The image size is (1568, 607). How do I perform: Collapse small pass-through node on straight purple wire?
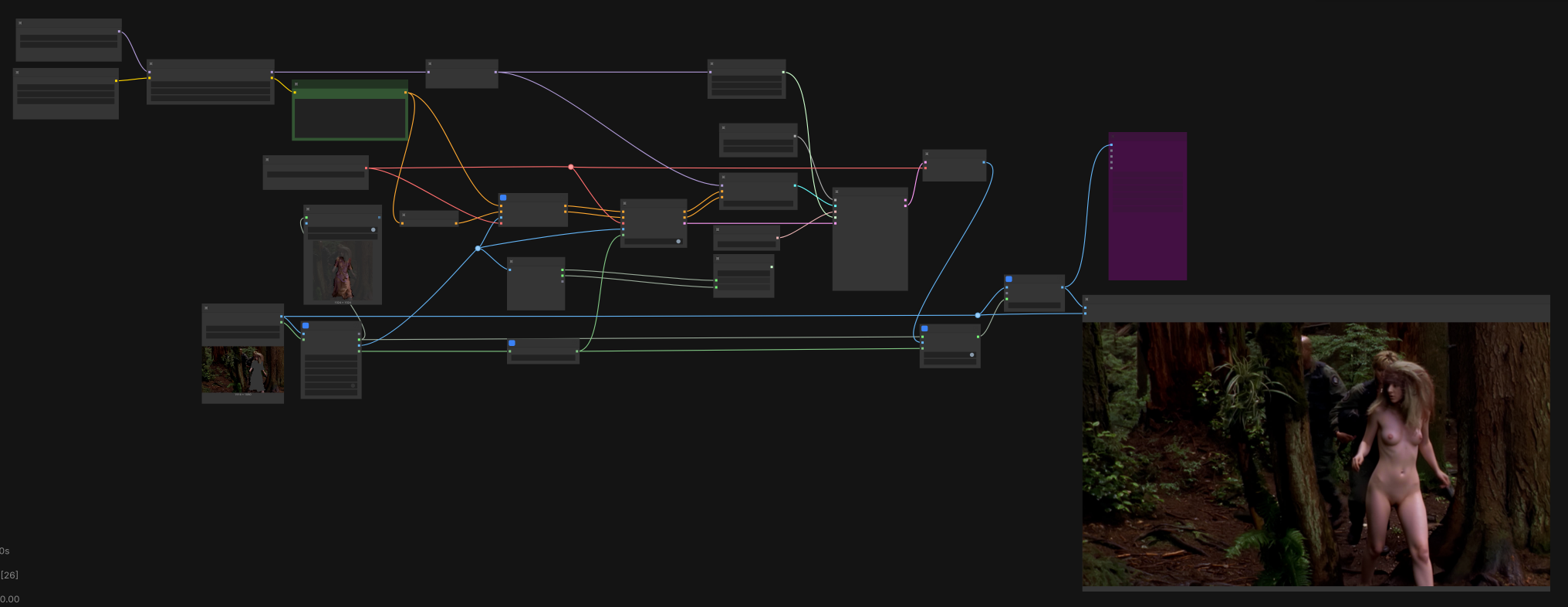(x=430, y=64)
